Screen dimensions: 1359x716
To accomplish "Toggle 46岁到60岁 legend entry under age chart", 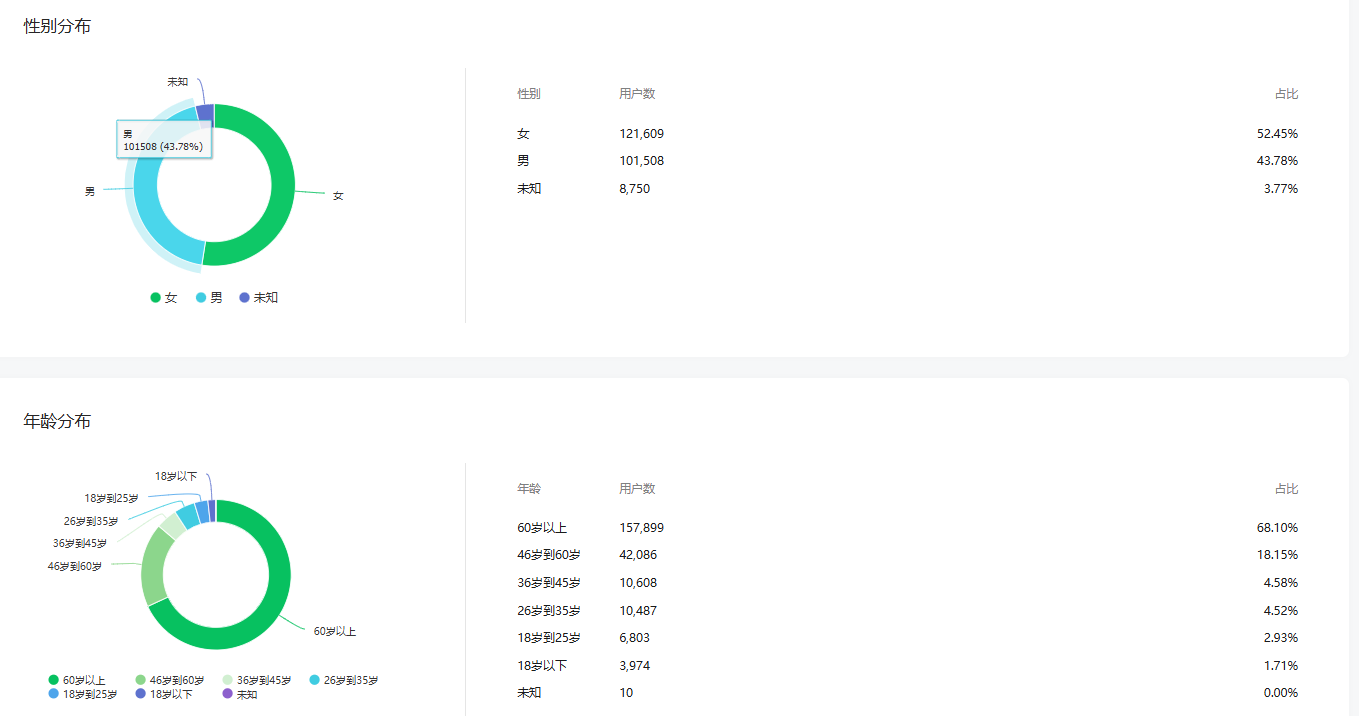I will pyautogui.click(x=168, y=680).
